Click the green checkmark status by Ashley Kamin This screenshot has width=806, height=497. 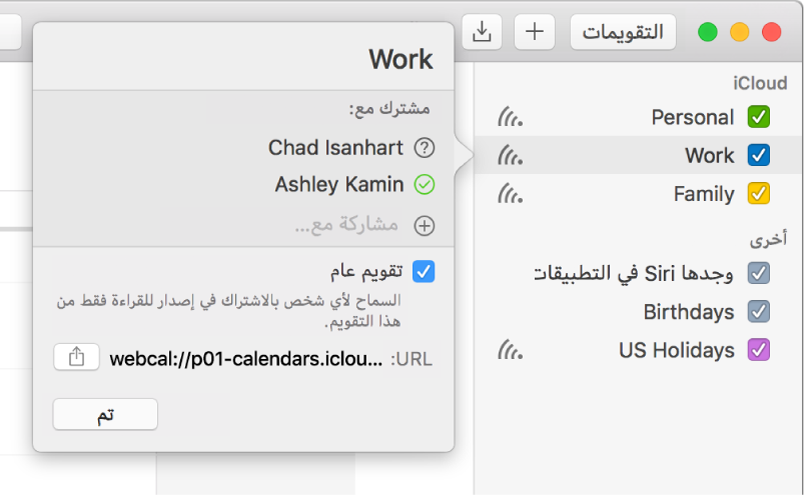point(424,185)
